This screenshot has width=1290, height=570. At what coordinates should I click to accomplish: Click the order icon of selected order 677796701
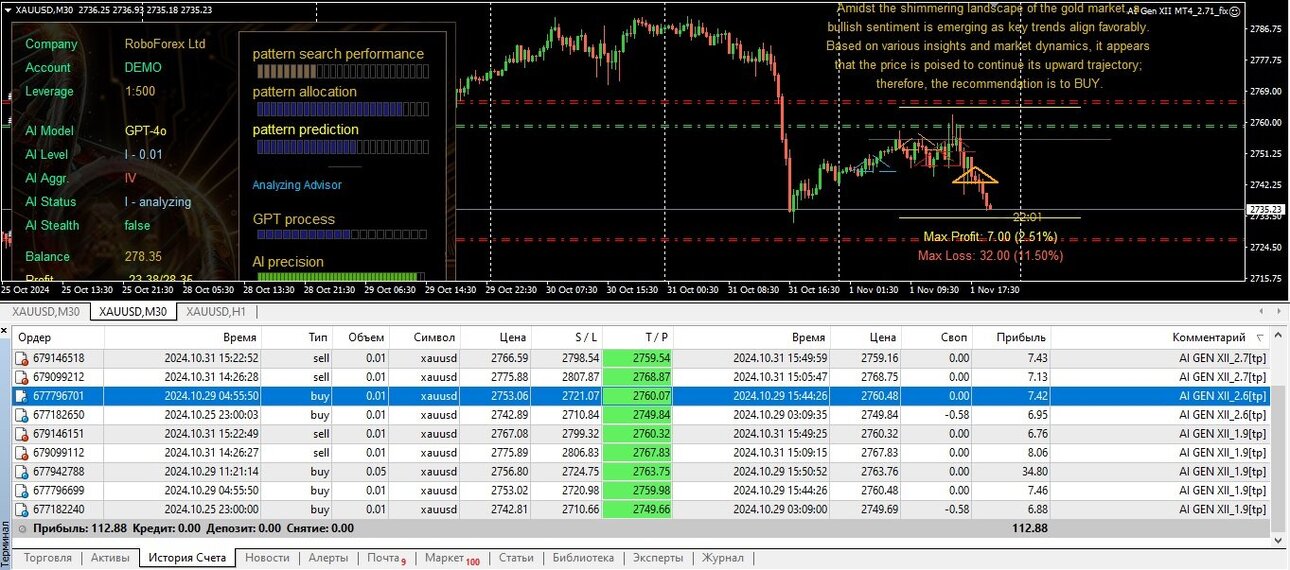coord(22,396)
